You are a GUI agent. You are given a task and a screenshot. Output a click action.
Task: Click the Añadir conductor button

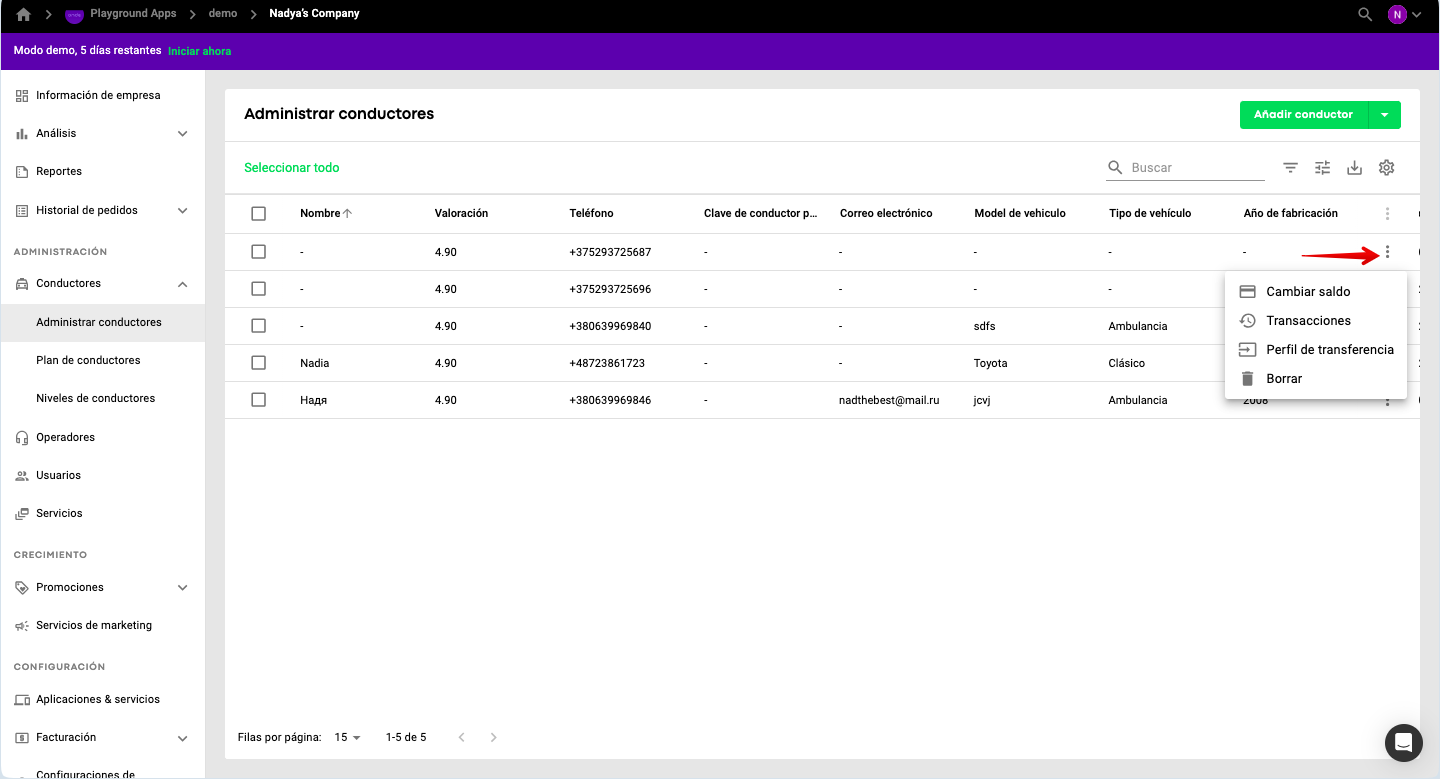[1303, 115]
